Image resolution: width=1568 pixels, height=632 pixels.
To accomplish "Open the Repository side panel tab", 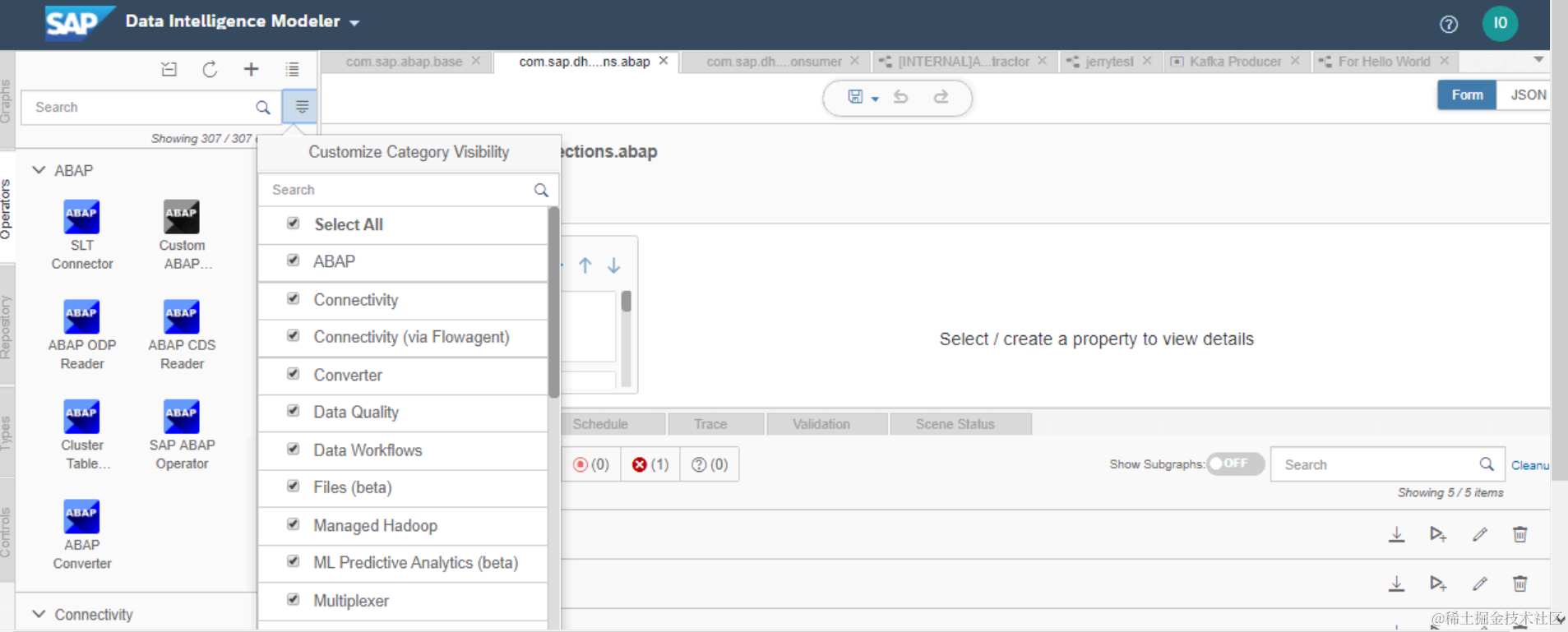I will tap(7, 327).
